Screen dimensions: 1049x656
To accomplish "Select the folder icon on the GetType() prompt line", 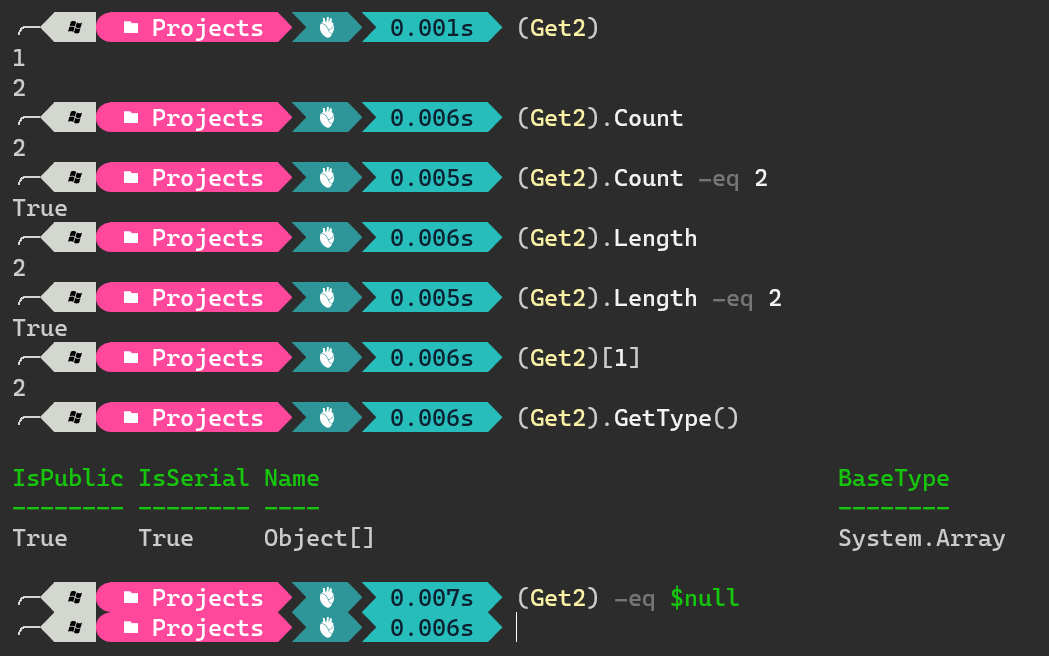I will (x=131, y=418).
